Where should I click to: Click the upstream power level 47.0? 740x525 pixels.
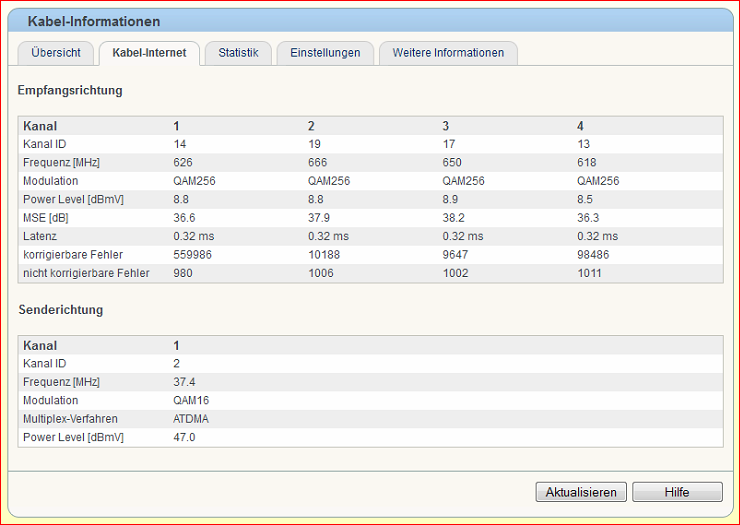tap(184, 438)
